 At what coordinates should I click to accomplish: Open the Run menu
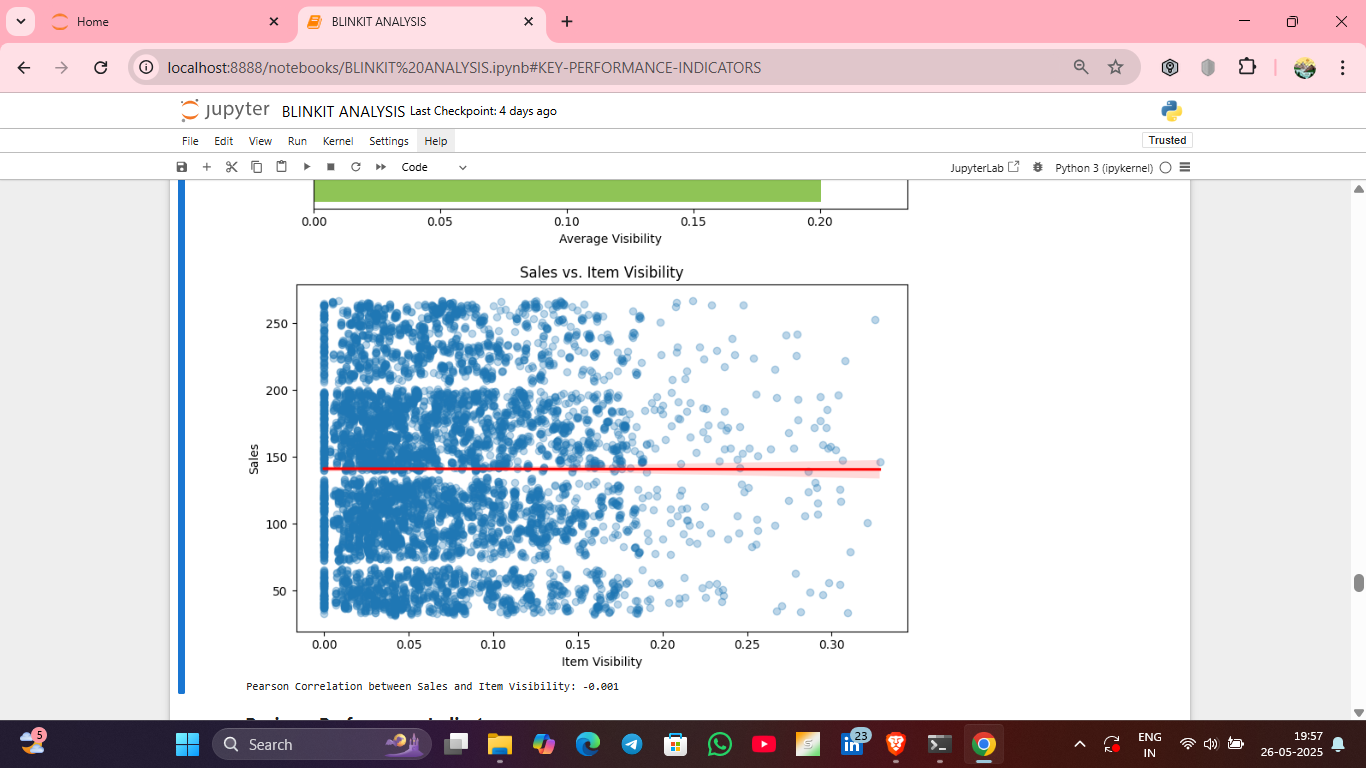(297, 141)
